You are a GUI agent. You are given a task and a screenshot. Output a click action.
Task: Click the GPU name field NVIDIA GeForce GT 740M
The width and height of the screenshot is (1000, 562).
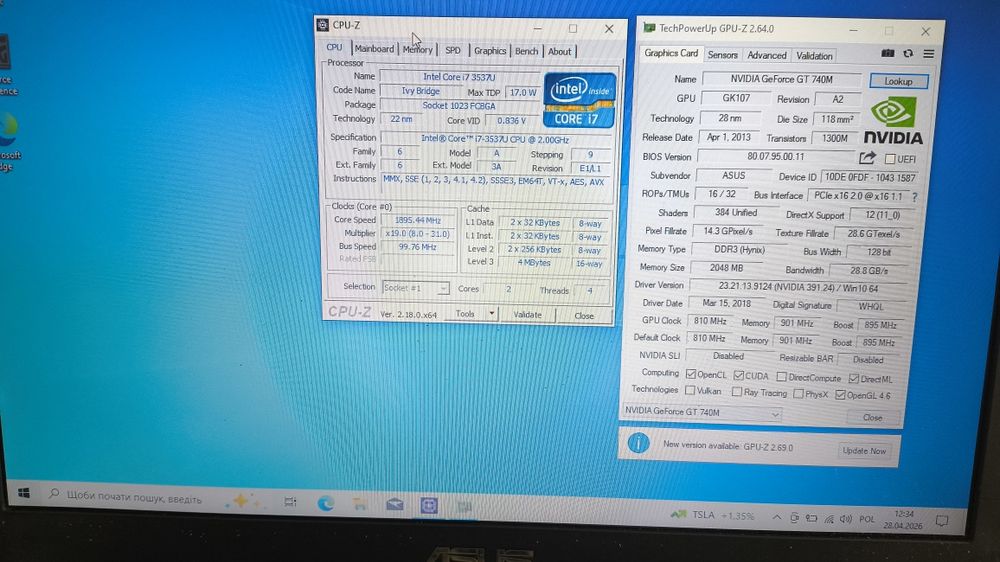(782, 80)
